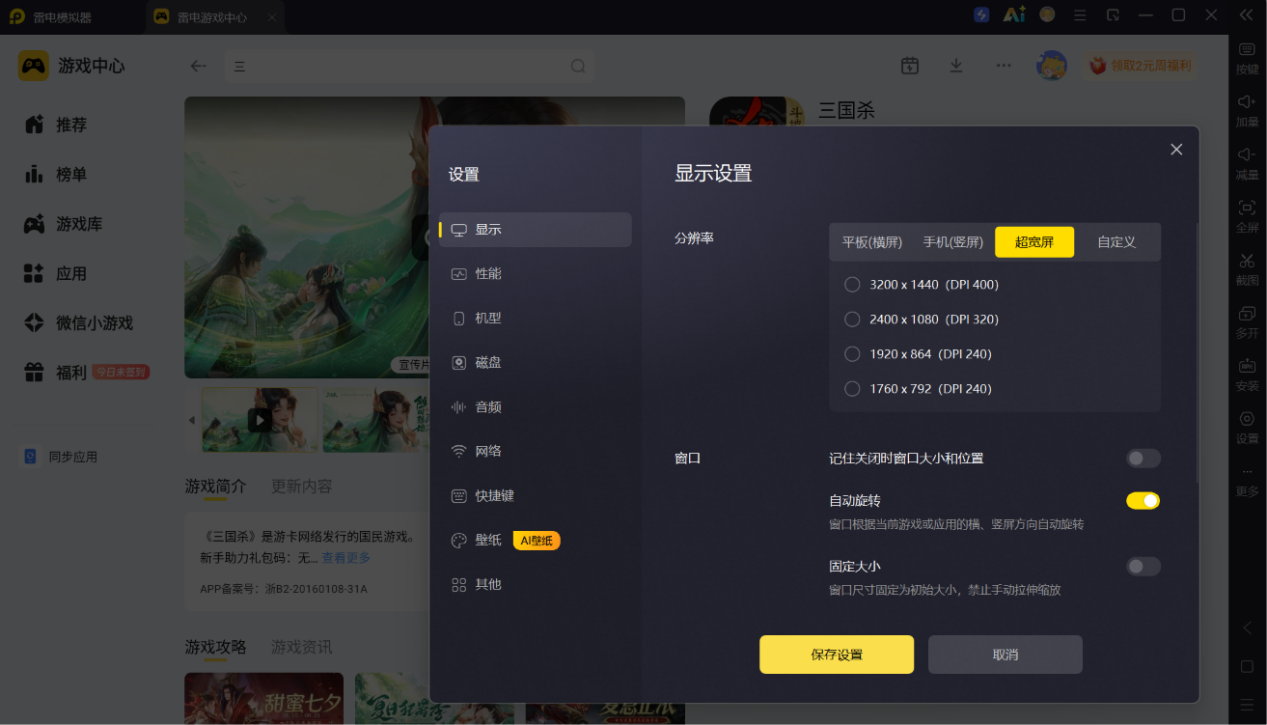The width and height of the screenshot is (1267, 725).
Task: Click 截图 screenshot tool
Action: [1247, 269]
